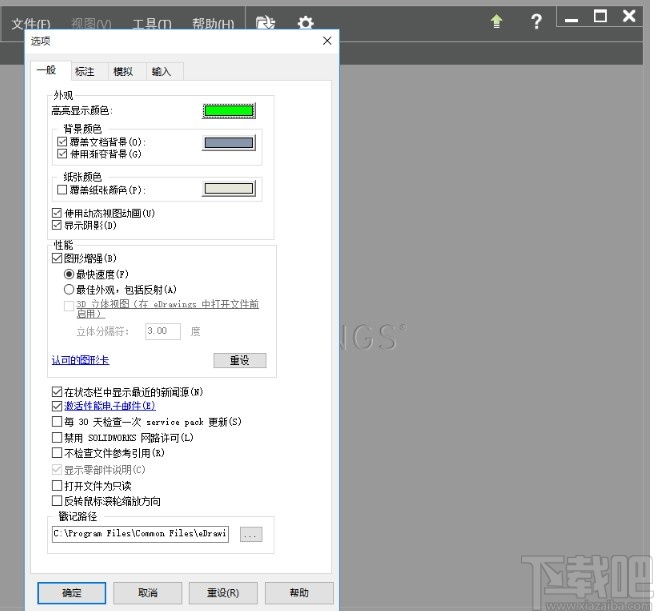
Task: Click the green upload arrow icon
Action: click(497, 21)
